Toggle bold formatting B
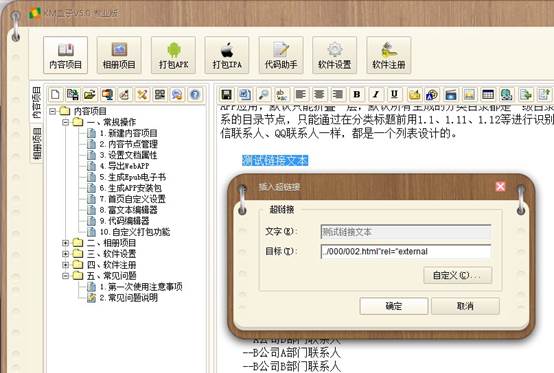The height and width of the screenshot is (373, 554). coord(357,95)
